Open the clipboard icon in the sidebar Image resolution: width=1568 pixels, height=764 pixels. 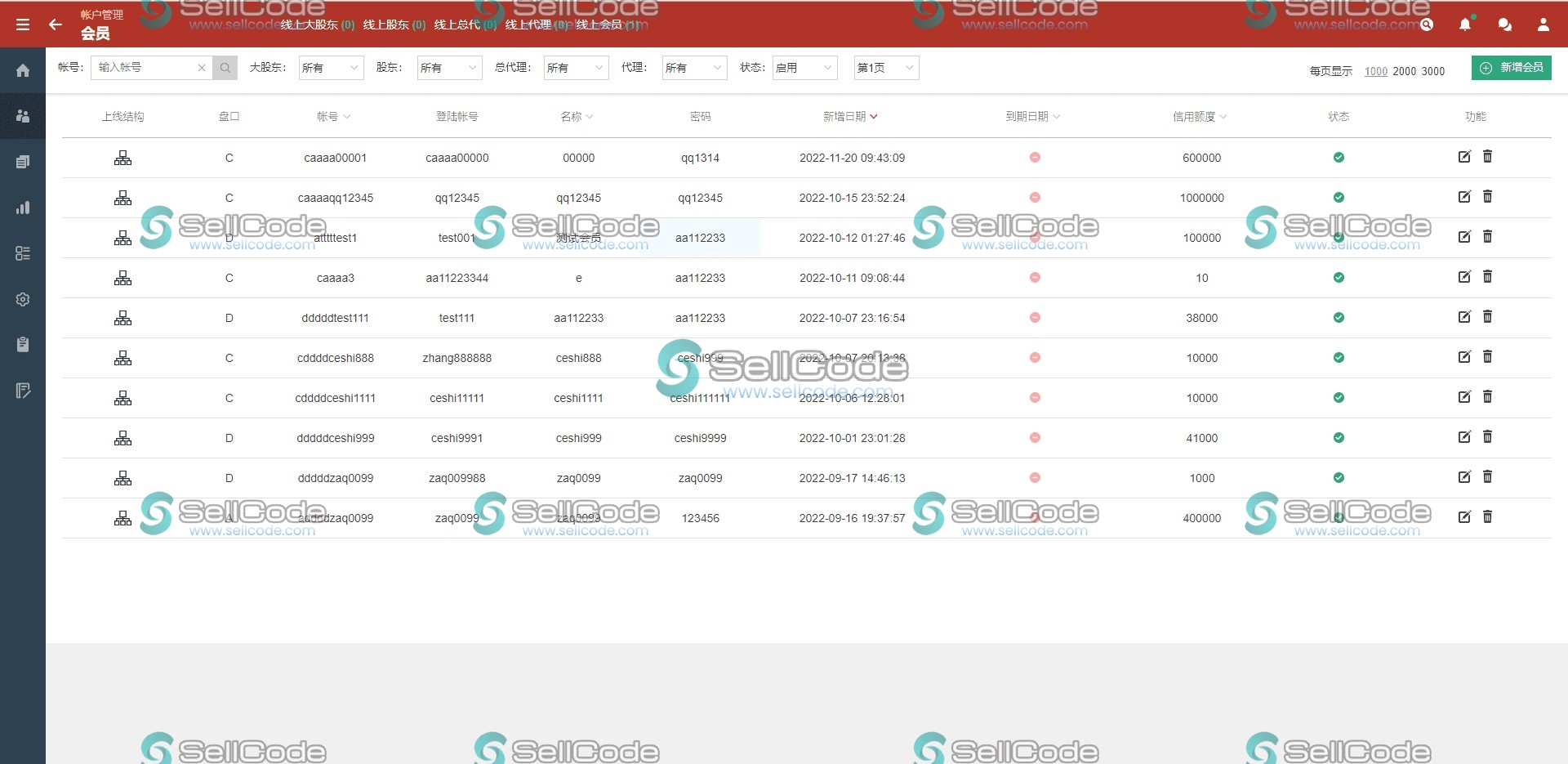coord(22,344)
